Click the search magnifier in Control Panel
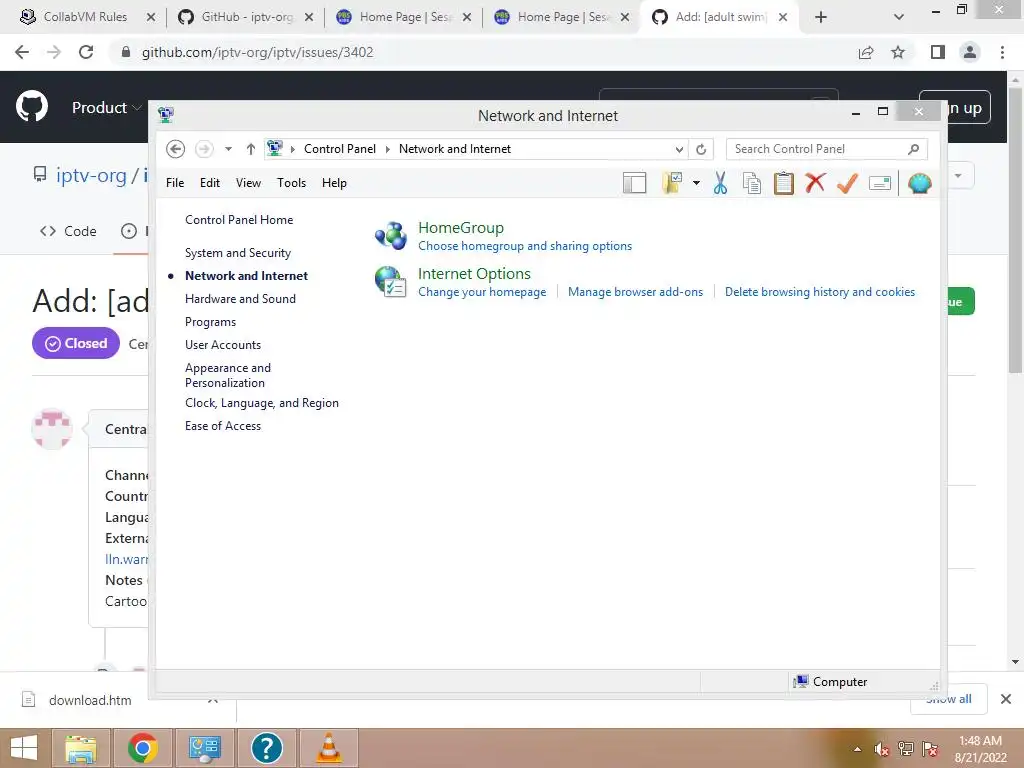The height and width of the screenshot is (768, 1024). [913, 149]
